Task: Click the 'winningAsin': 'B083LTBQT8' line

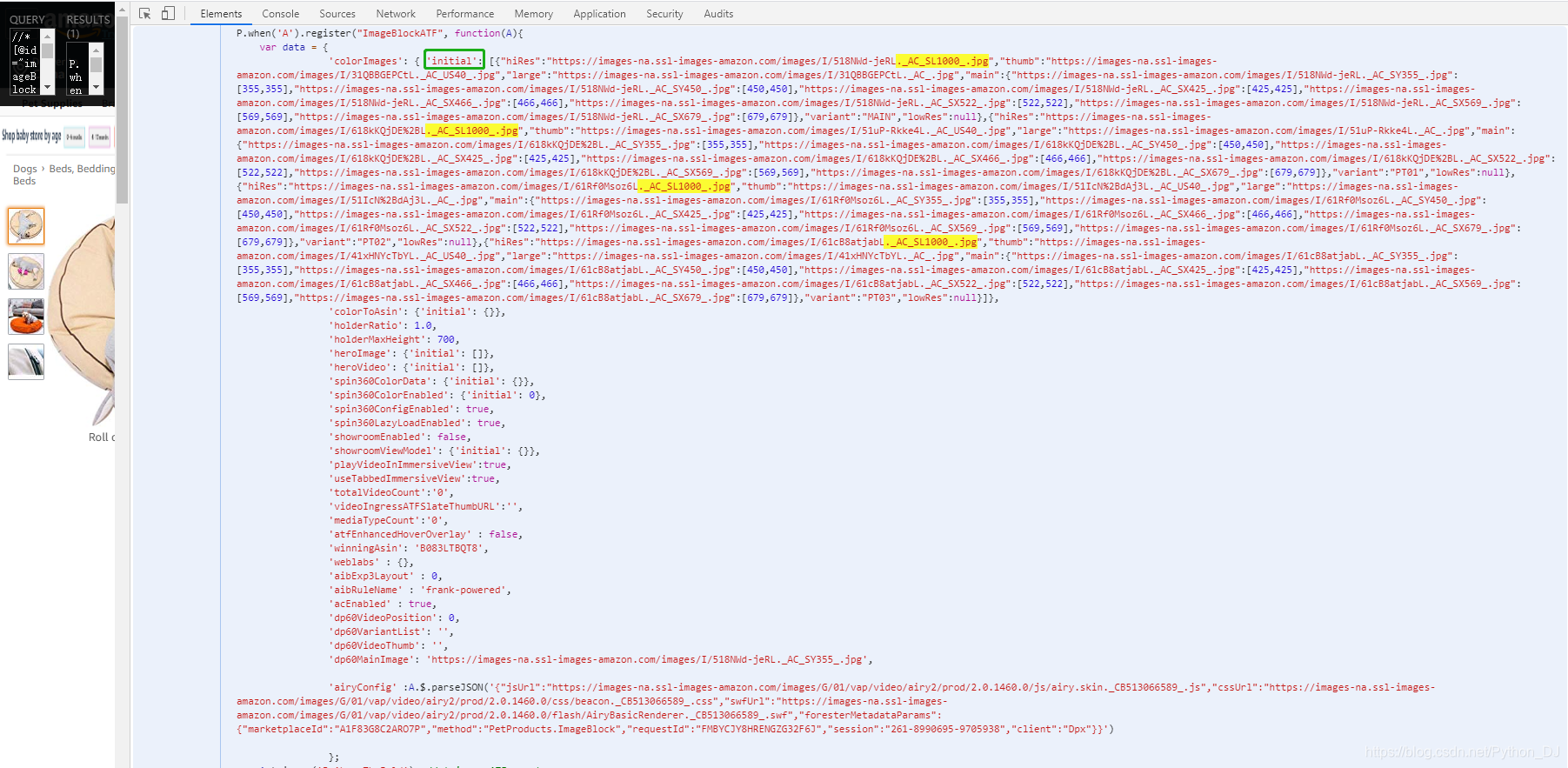Action: tap(409, 548)
